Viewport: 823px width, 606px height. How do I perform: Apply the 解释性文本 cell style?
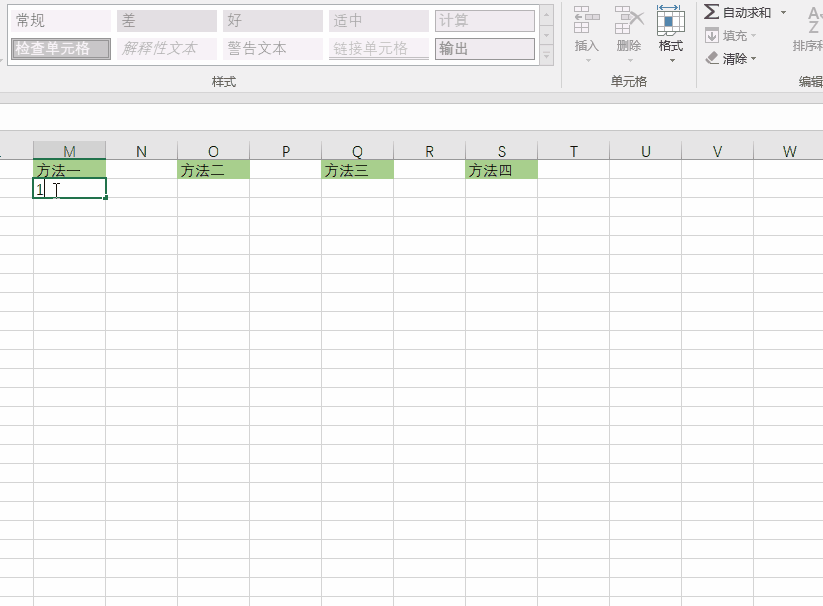click(x=166, y=49)
